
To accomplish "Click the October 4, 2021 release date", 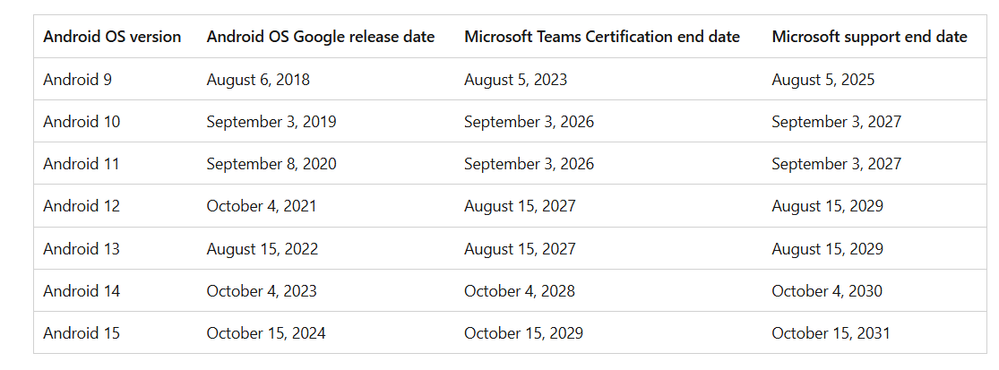I will coord(261,206).
